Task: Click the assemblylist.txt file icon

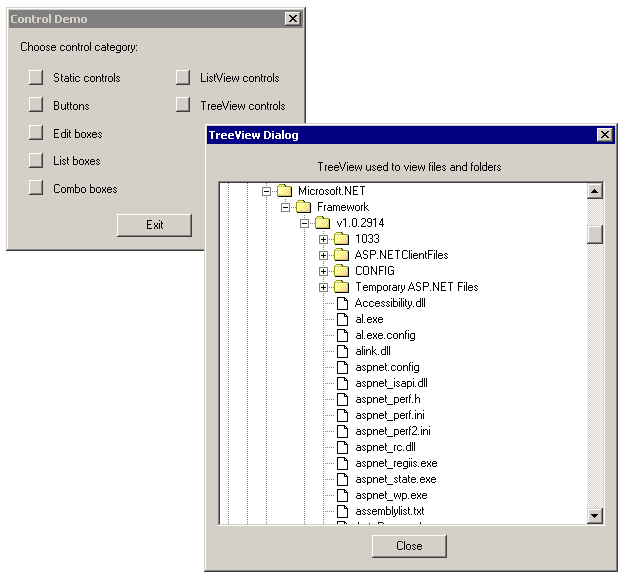Action: coord(342,511)
